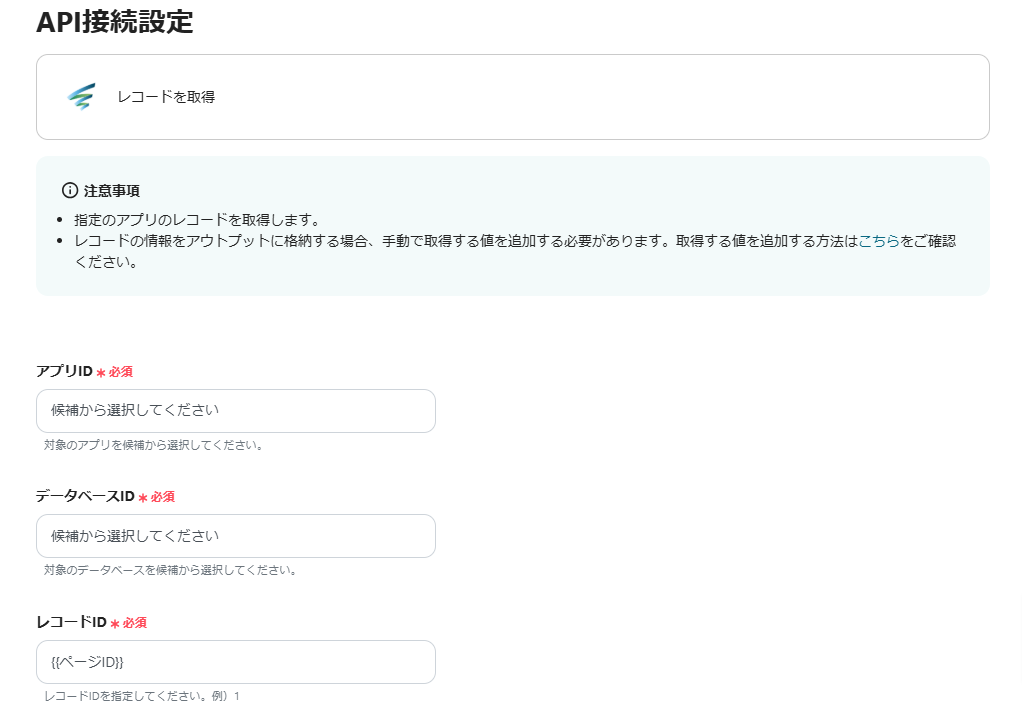This screenshot has width=1022, height=710.
Task: Click the info icon next to 注意事項
Action: pos(70,190)
